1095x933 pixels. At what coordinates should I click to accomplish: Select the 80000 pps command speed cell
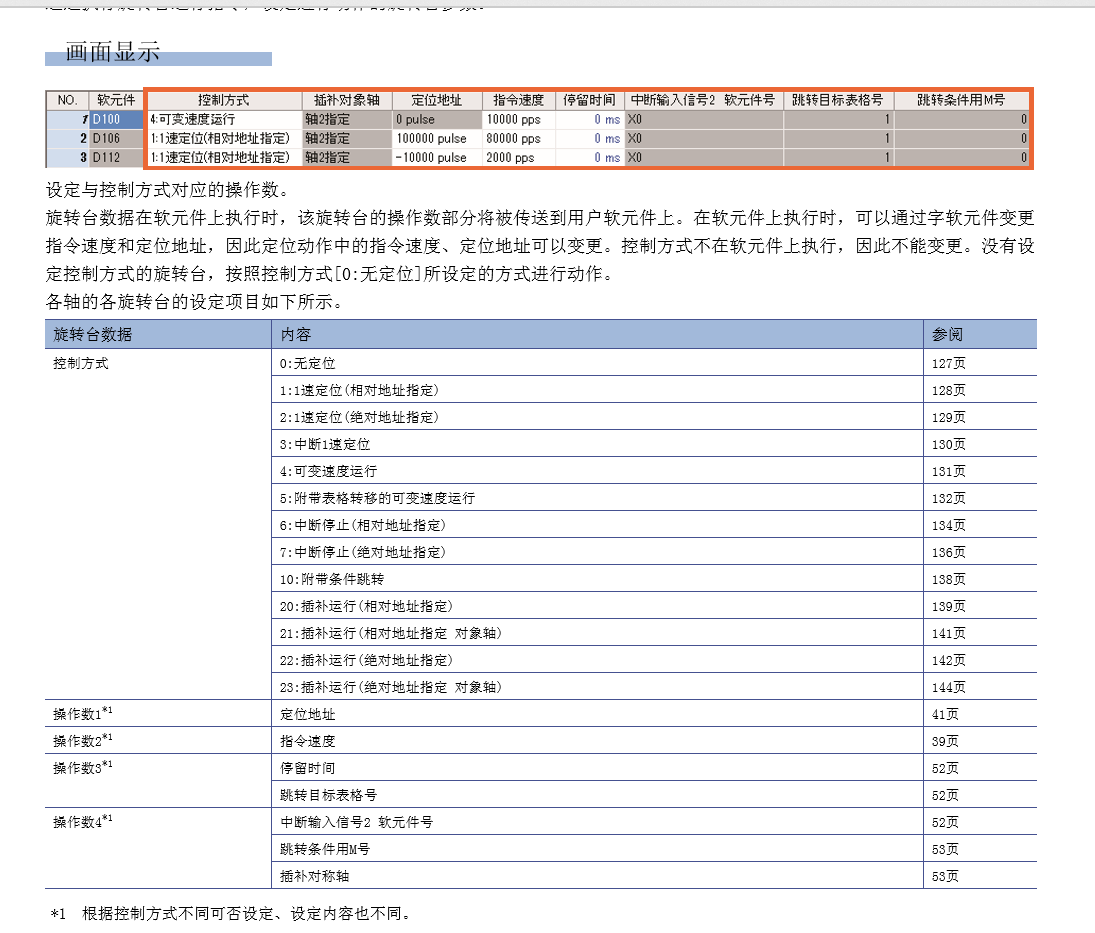click(518, 138)
